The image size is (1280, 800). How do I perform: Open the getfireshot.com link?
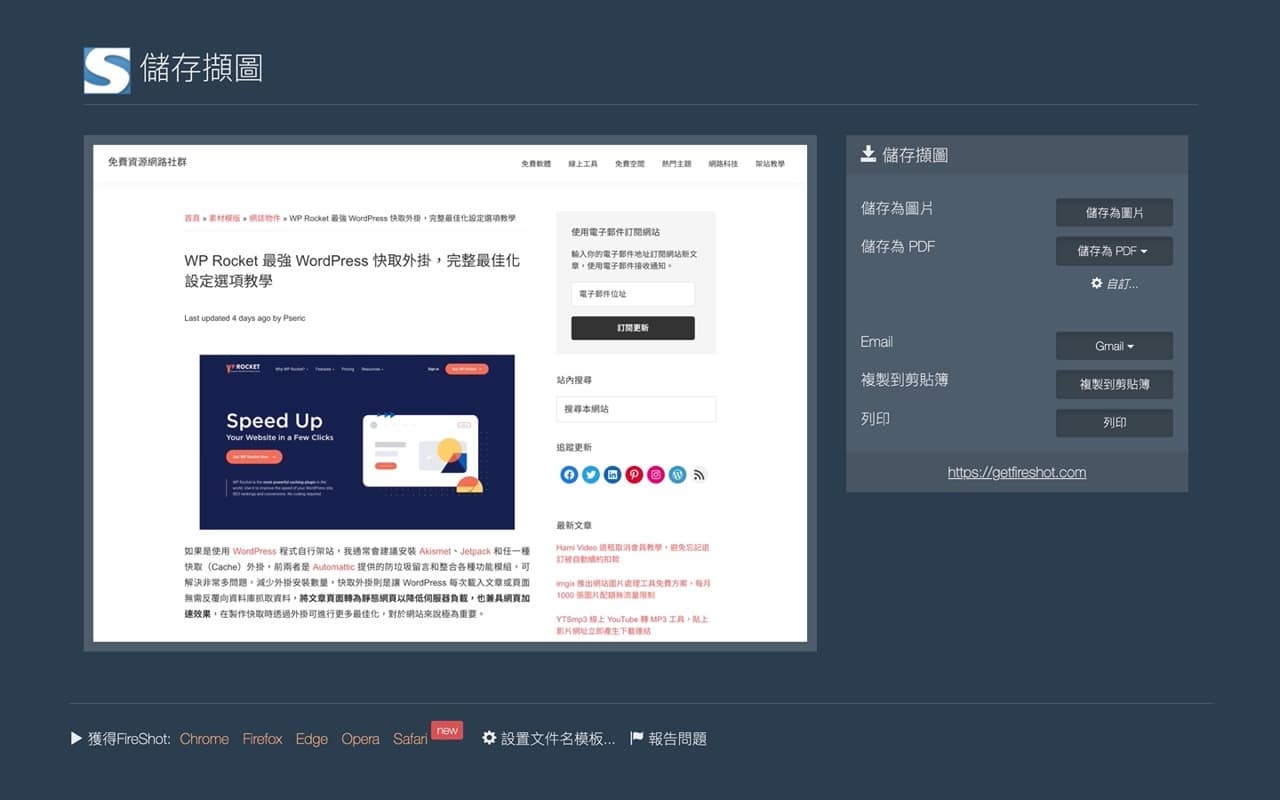[1016, 471]
